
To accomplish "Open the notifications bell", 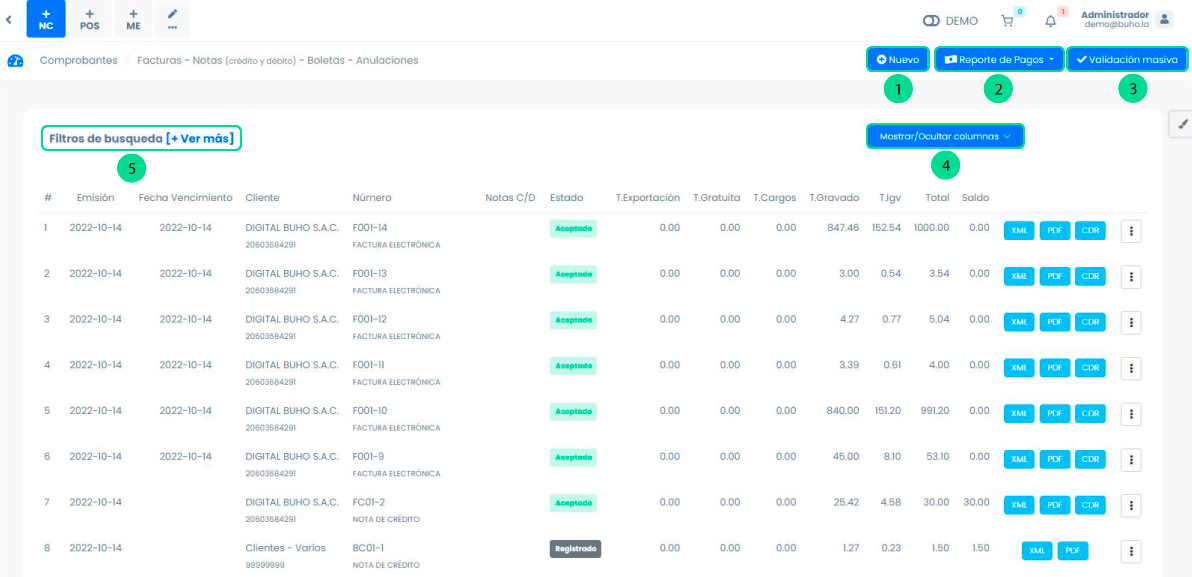I will pos(1050,20).
